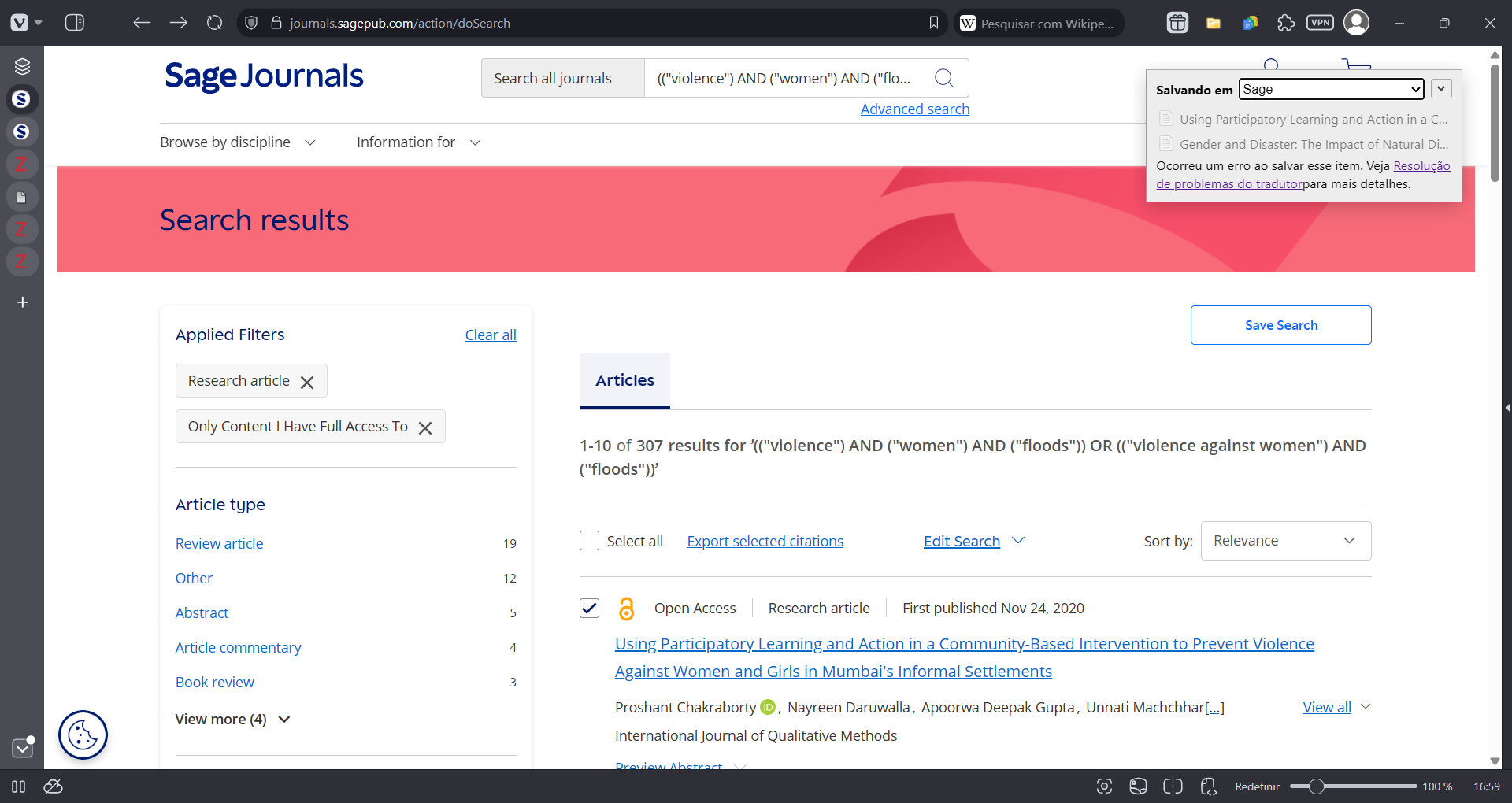Click Redefinir to reset zoom
The image size is (1512, 803).
pos(1257,786)
